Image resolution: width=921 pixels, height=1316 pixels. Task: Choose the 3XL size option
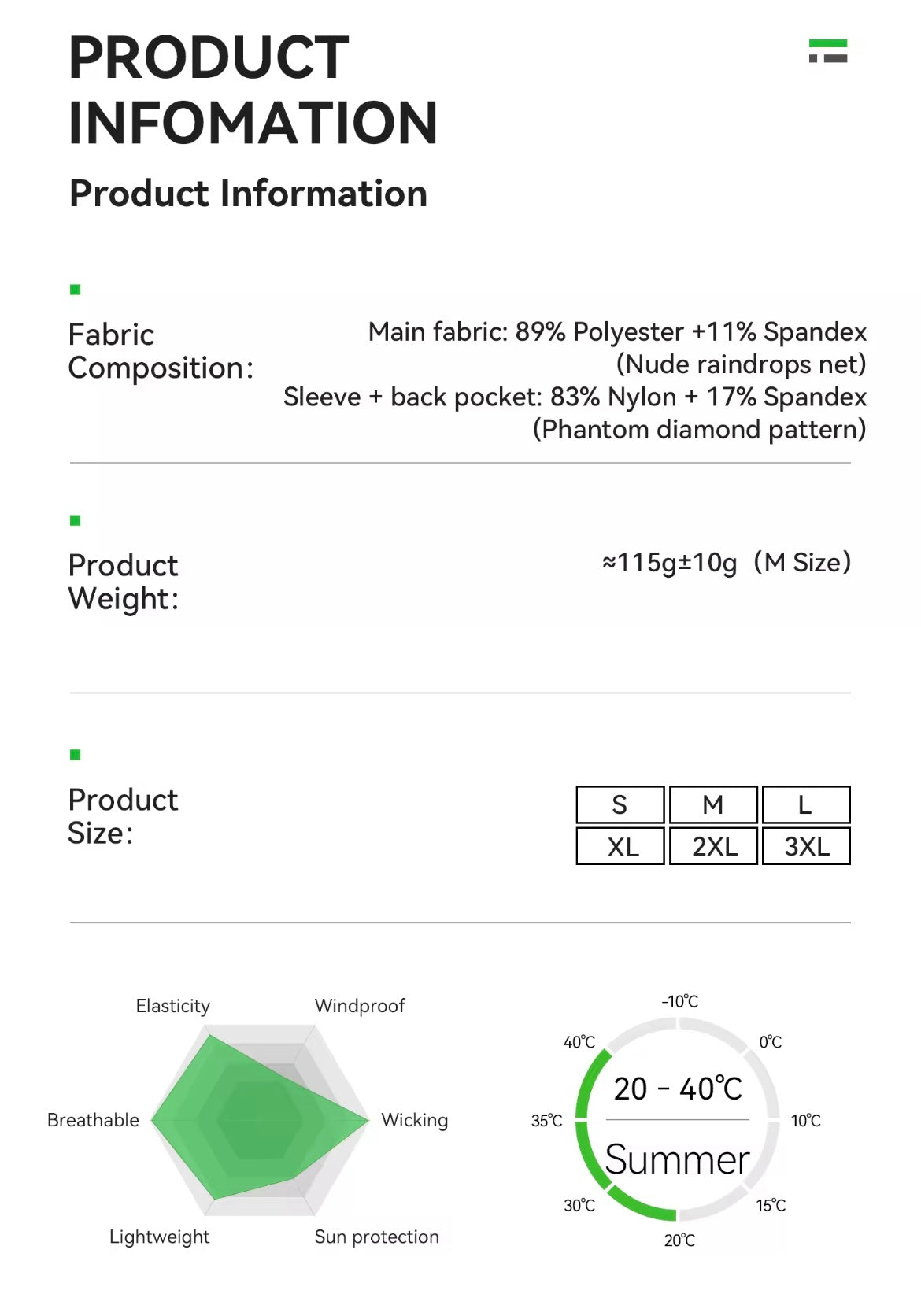point(805,846)
